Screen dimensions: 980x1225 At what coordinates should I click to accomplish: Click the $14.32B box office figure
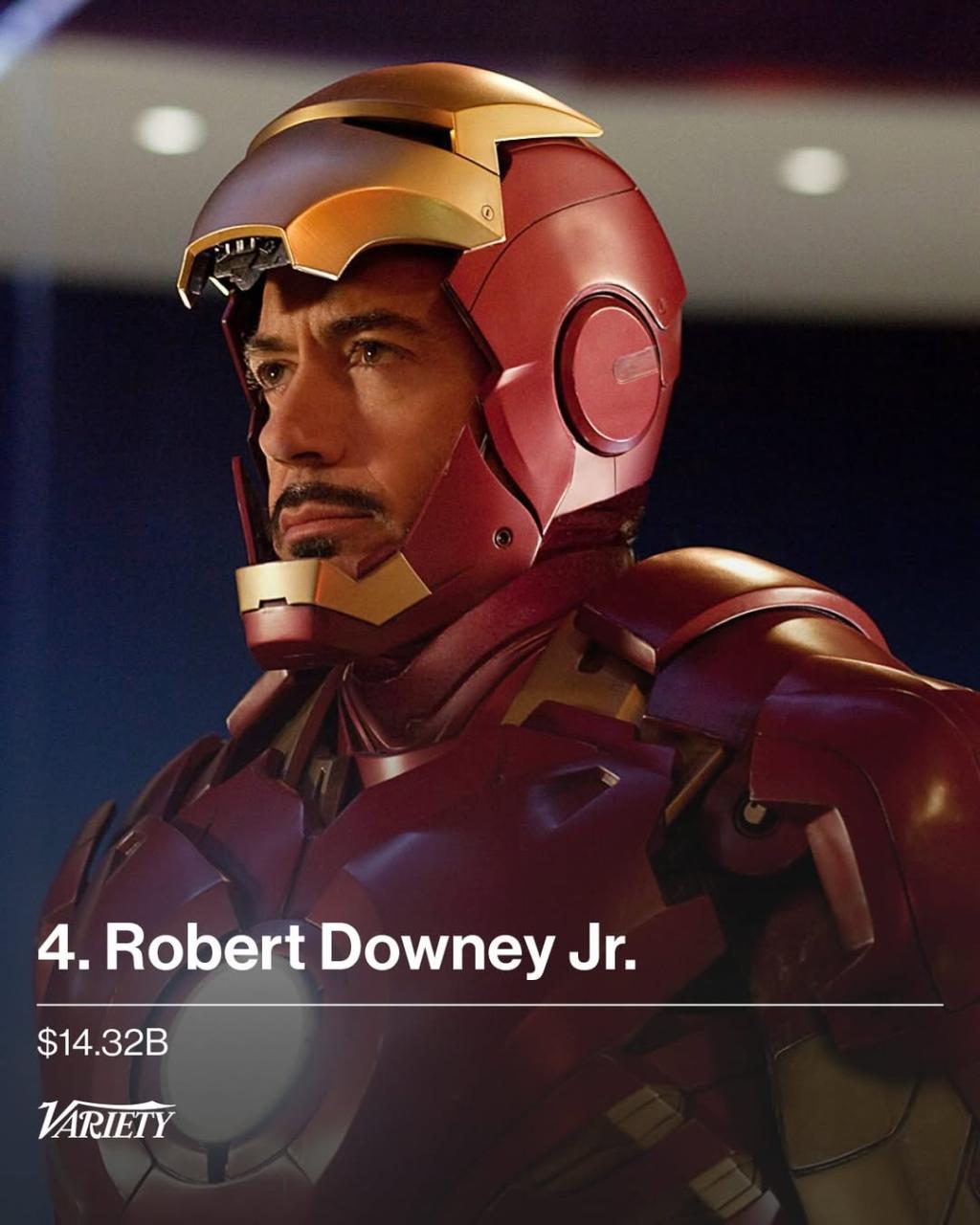[x=102, y=1043]
